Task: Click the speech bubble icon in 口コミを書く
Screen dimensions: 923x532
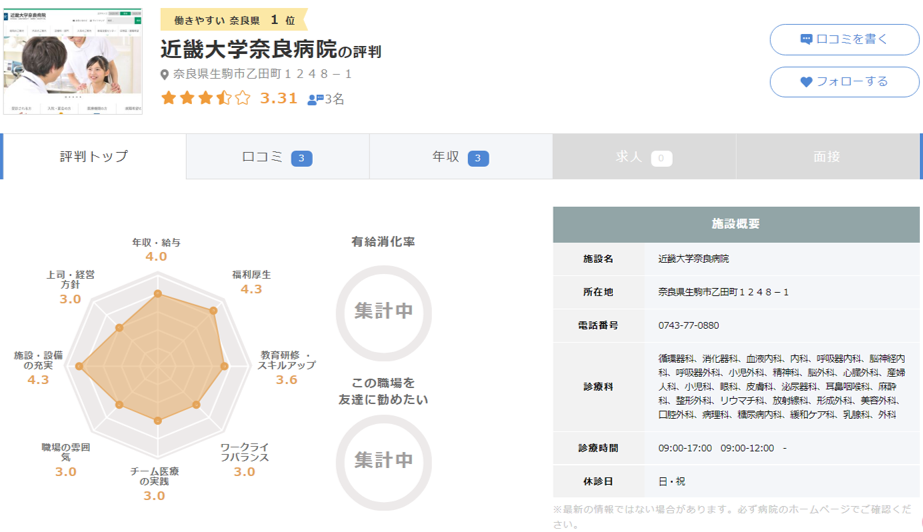Action: pos(806,39)
